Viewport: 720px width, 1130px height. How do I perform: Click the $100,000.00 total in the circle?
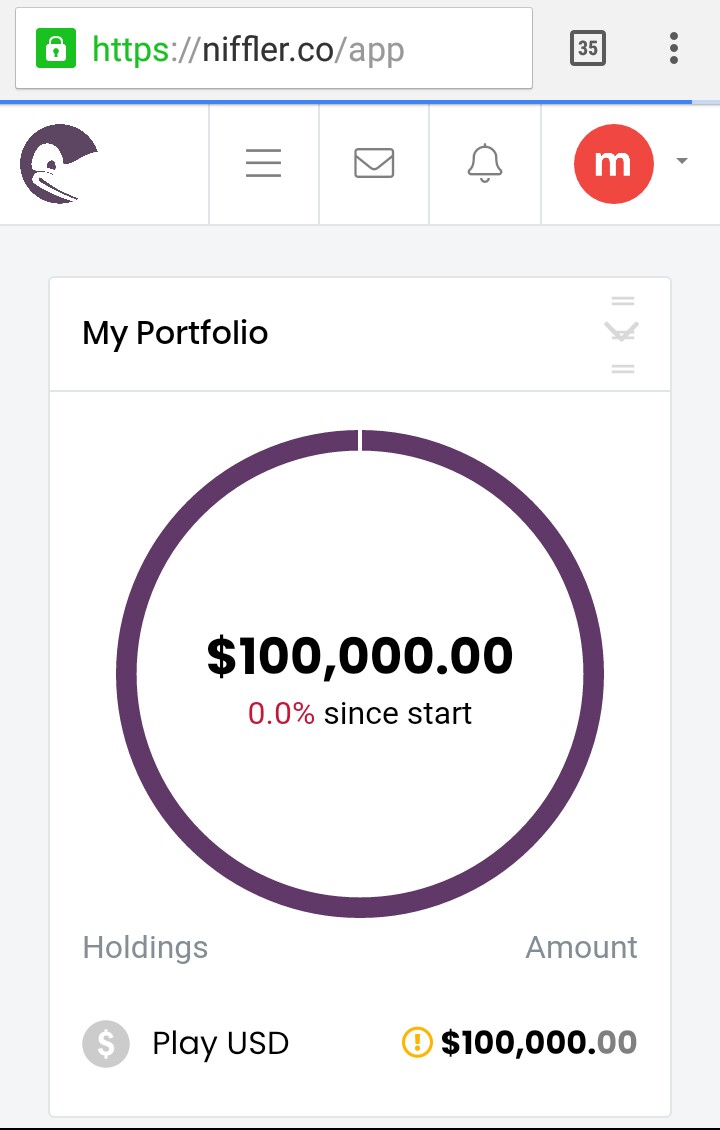click(x=360, y=656)
